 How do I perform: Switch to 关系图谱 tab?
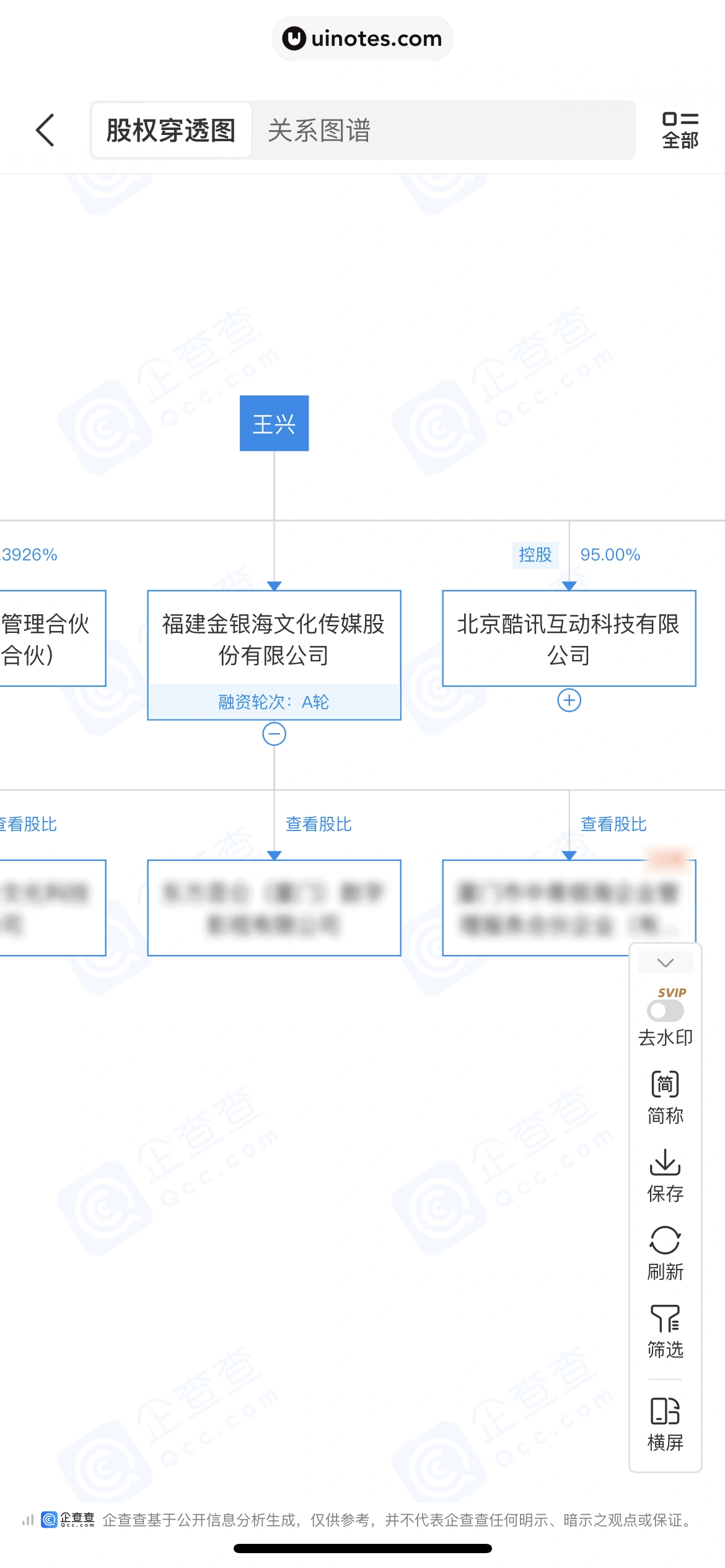(319, 130)
